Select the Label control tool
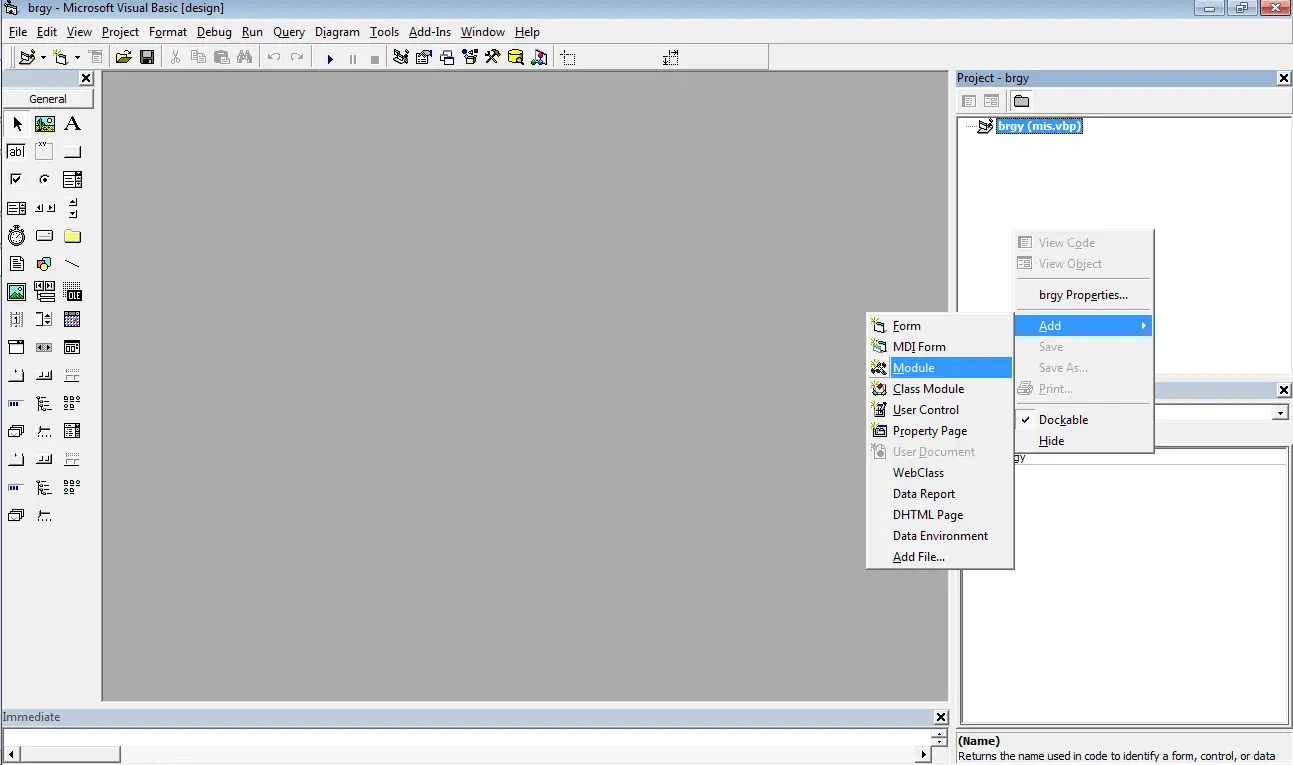Viewport: 1293px width, 765px height. (x=72, y=124)
